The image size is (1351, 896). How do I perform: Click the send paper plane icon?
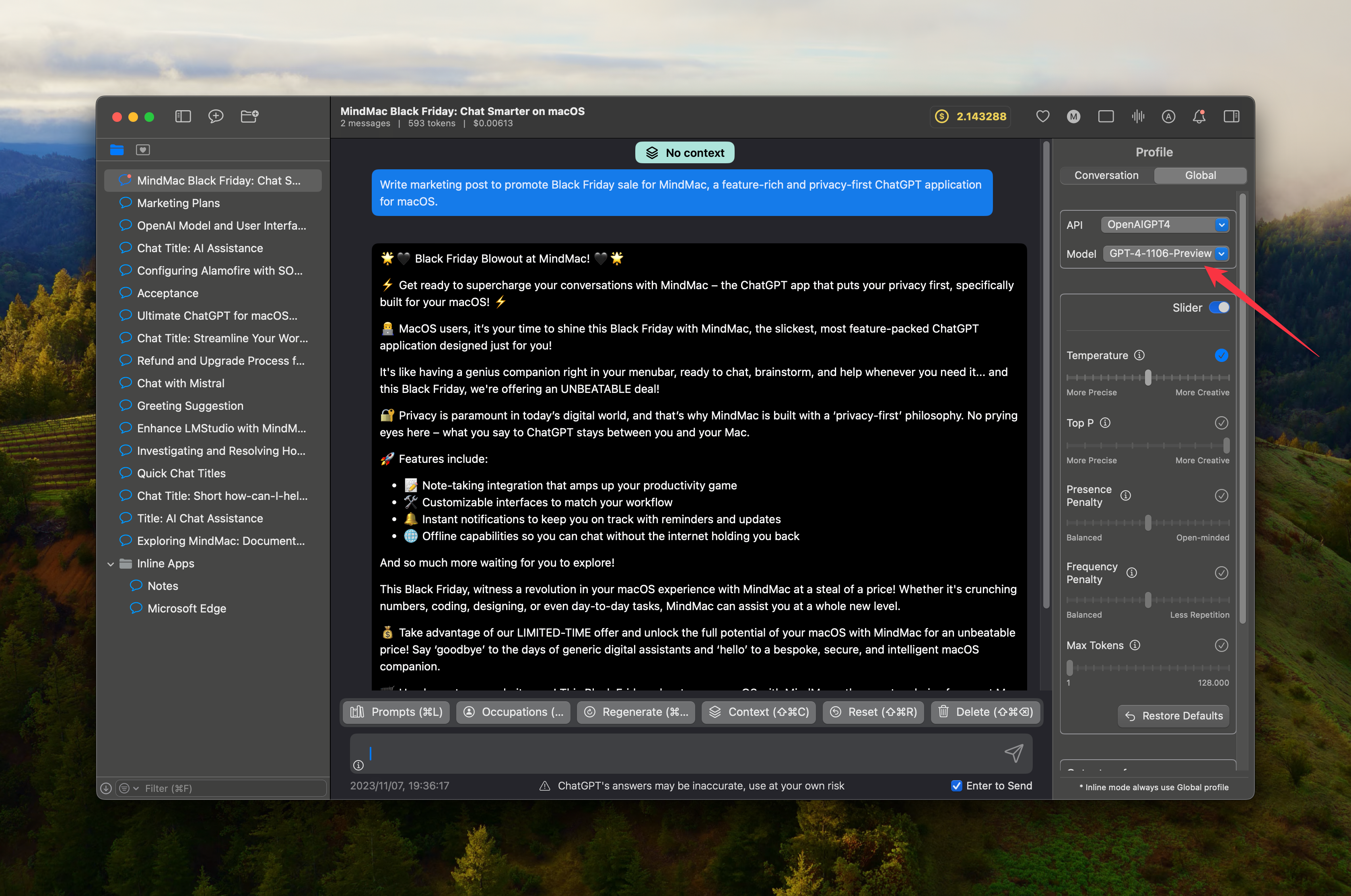1014,753
